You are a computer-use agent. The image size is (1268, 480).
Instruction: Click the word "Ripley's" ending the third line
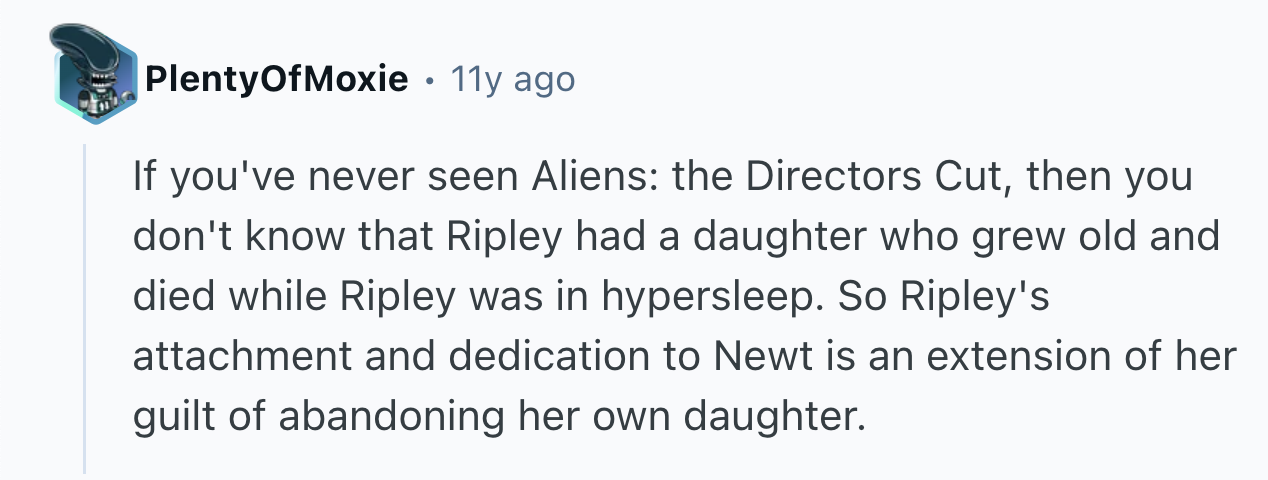(x=985, y=298)
